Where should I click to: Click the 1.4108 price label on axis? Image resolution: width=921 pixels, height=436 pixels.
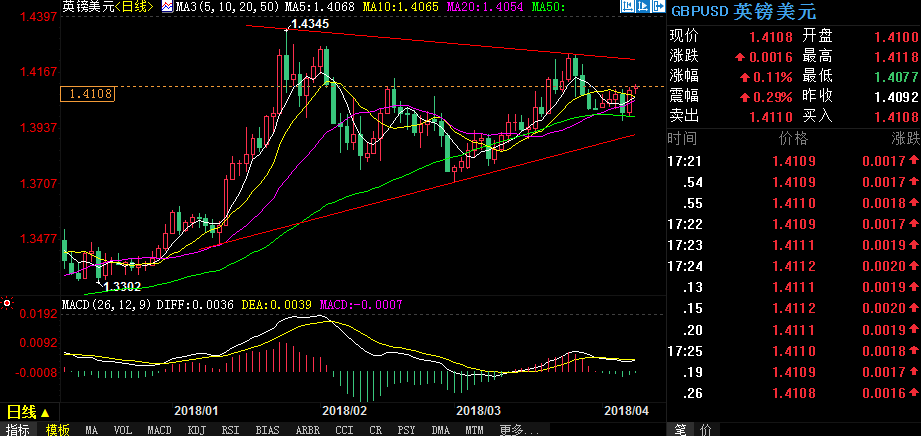pos(90,94)
